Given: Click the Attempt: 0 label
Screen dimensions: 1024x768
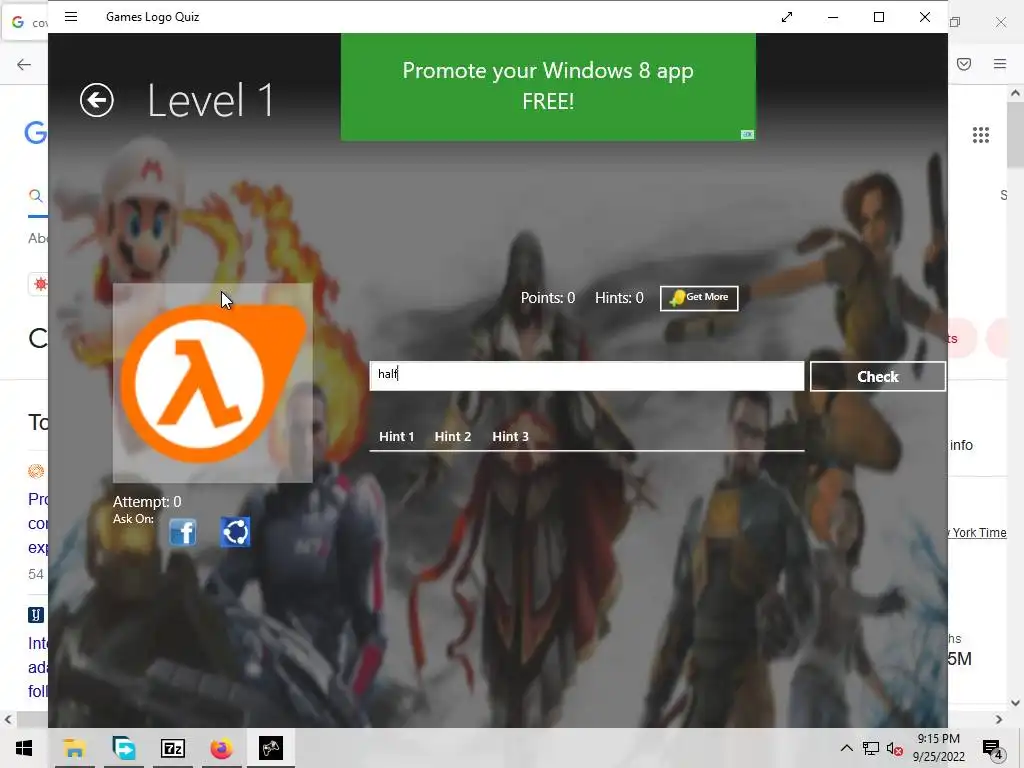Looking at the screenshot, I should coord(147,502).
